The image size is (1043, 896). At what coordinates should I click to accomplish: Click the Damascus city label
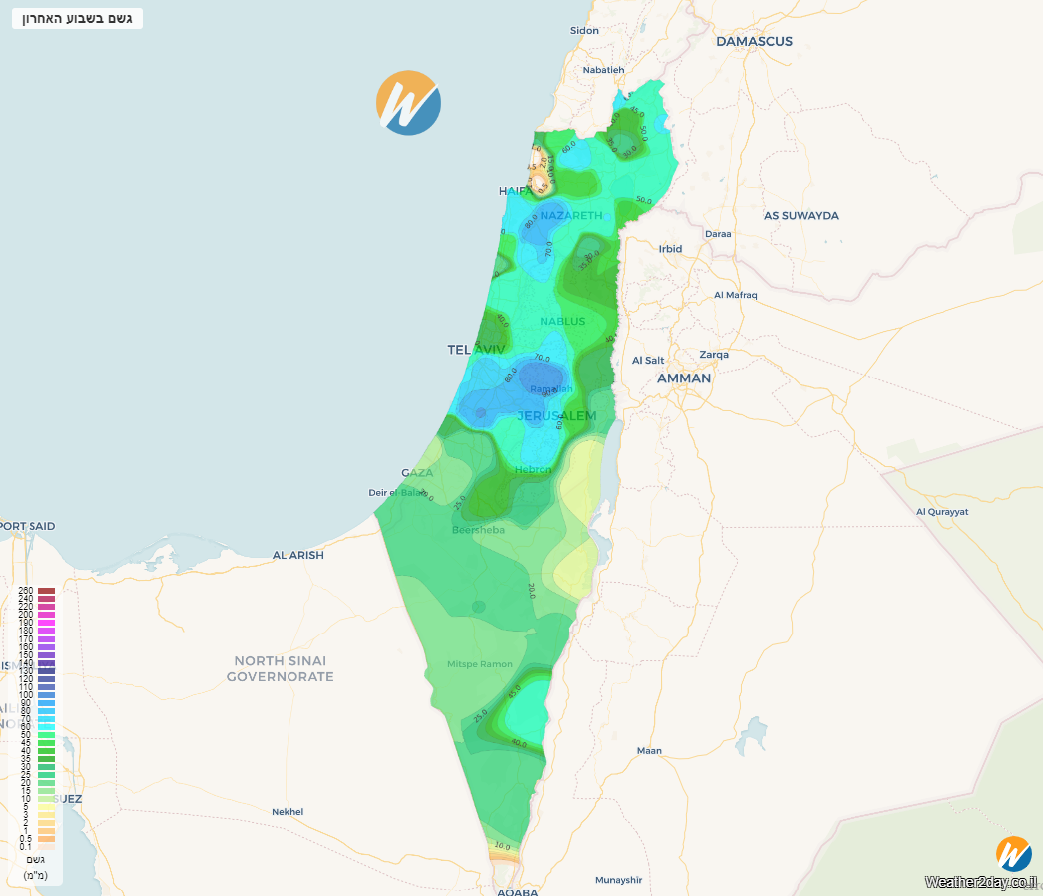(754, 41)
